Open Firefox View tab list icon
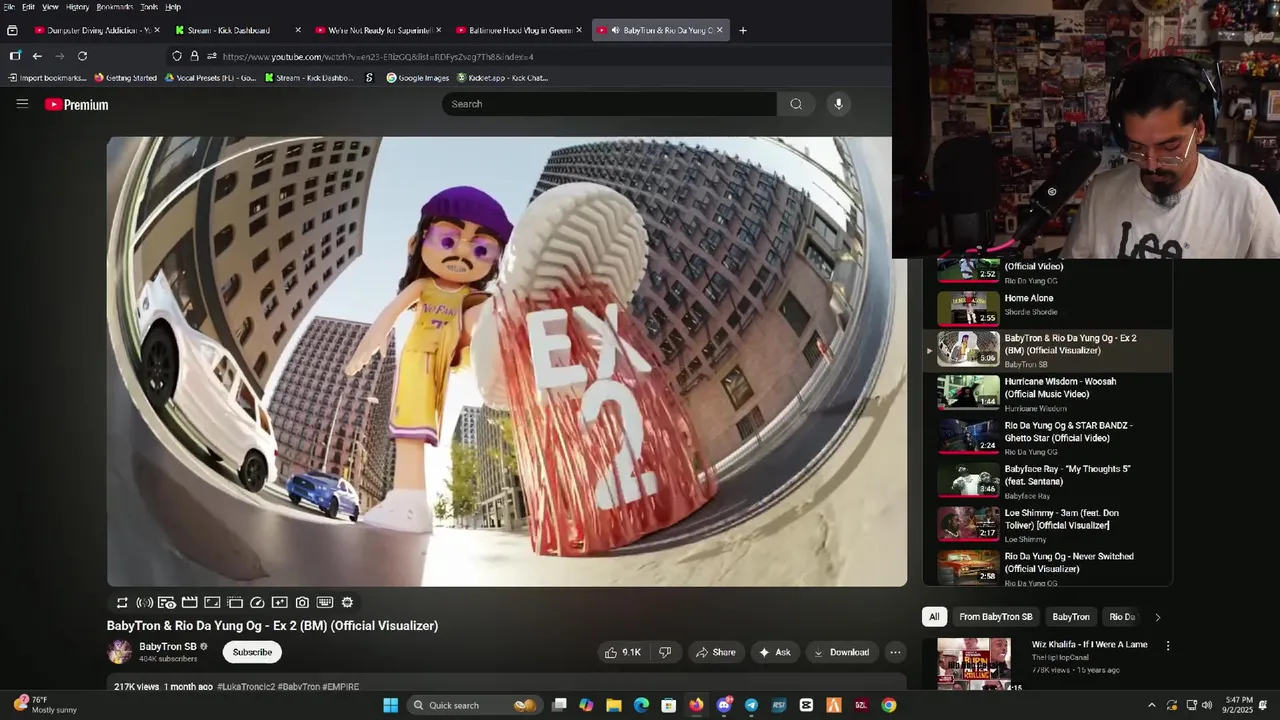This screenshot has height=720, width=1280. [12, 30]
